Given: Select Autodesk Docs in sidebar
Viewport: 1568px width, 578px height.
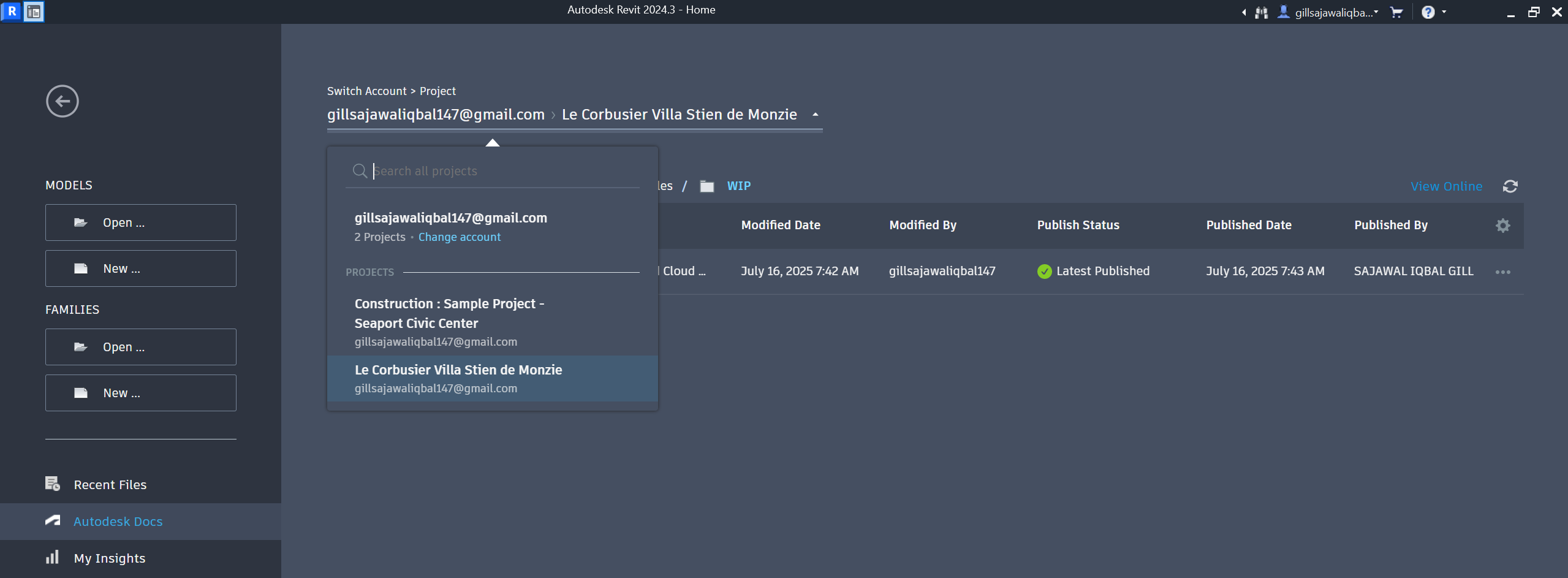Looking at the screenshot, I should pyautogui.click(x=140, y=522).
